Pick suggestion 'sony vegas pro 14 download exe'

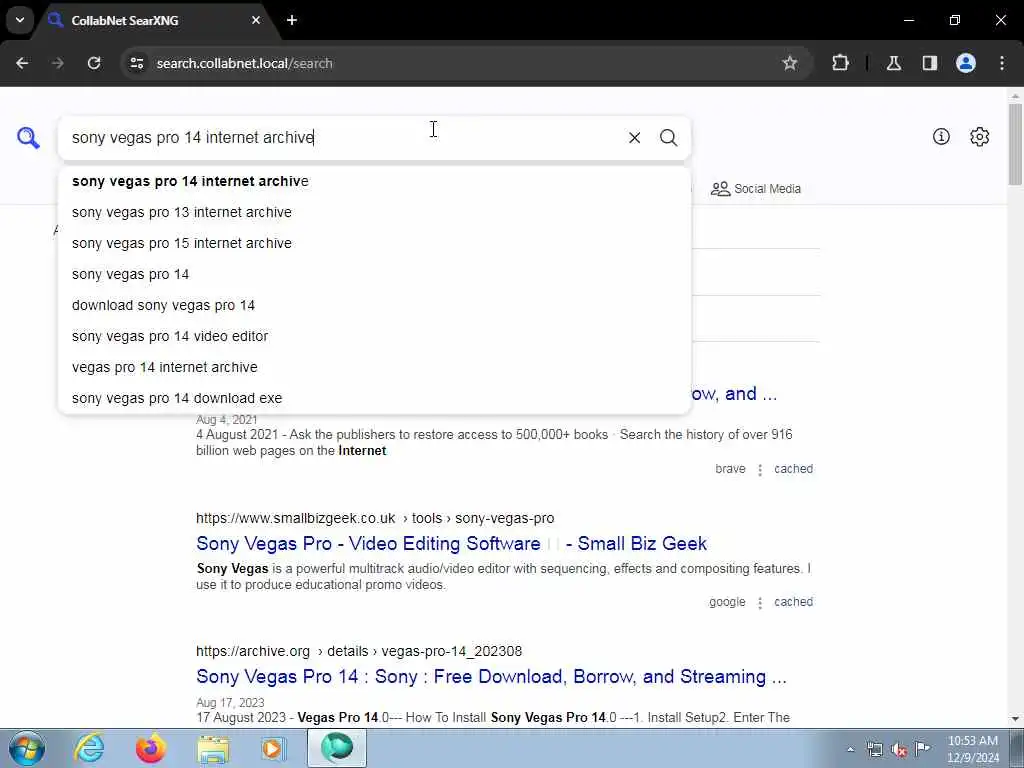click(374, 398)
